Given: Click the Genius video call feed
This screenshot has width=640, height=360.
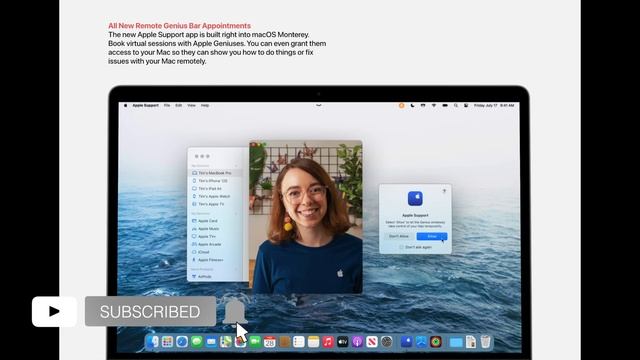Looking at the screenshot, I should pos(306,217).
